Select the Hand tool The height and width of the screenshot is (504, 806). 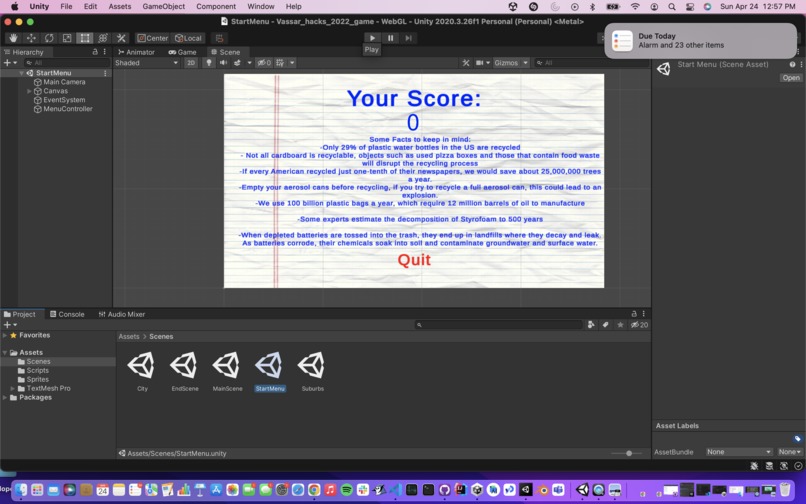click(x=13, y=38)
